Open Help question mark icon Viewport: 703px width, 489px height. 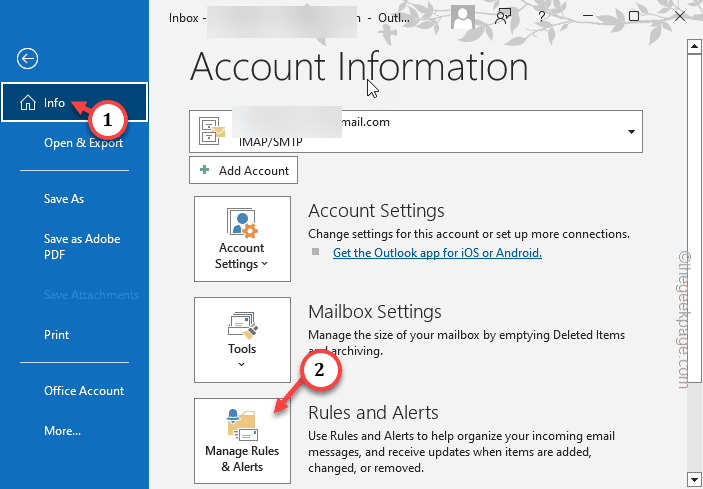point(542,17)
